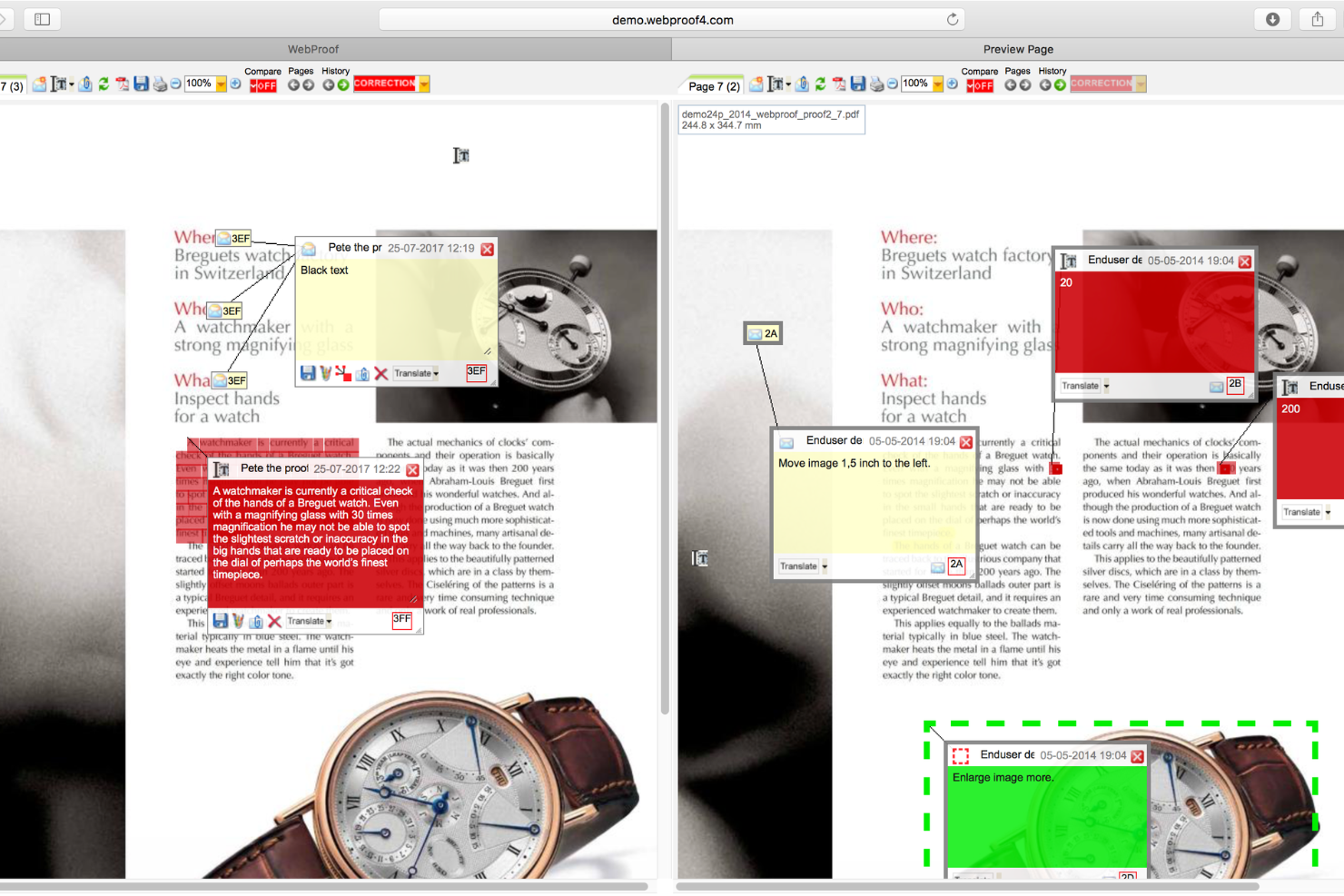Select the new annotation email icon
Viewport: 1344px width, 896px height.
pos(39,84)
